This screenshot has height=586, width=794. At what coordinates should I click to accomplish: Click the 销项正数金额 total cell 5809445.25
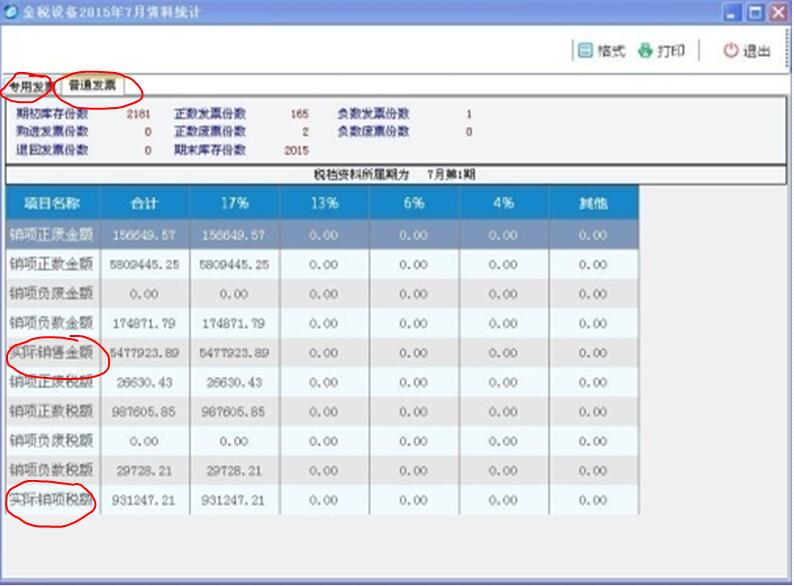(x=145, y=265)
